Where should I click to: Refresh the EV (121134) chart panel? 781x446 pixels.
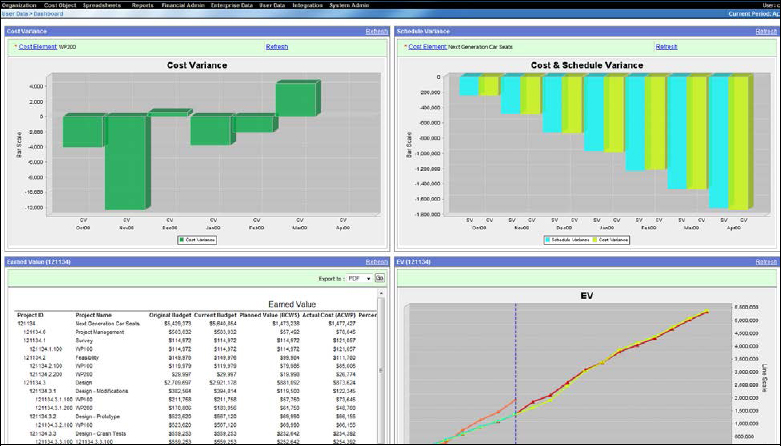766,262
